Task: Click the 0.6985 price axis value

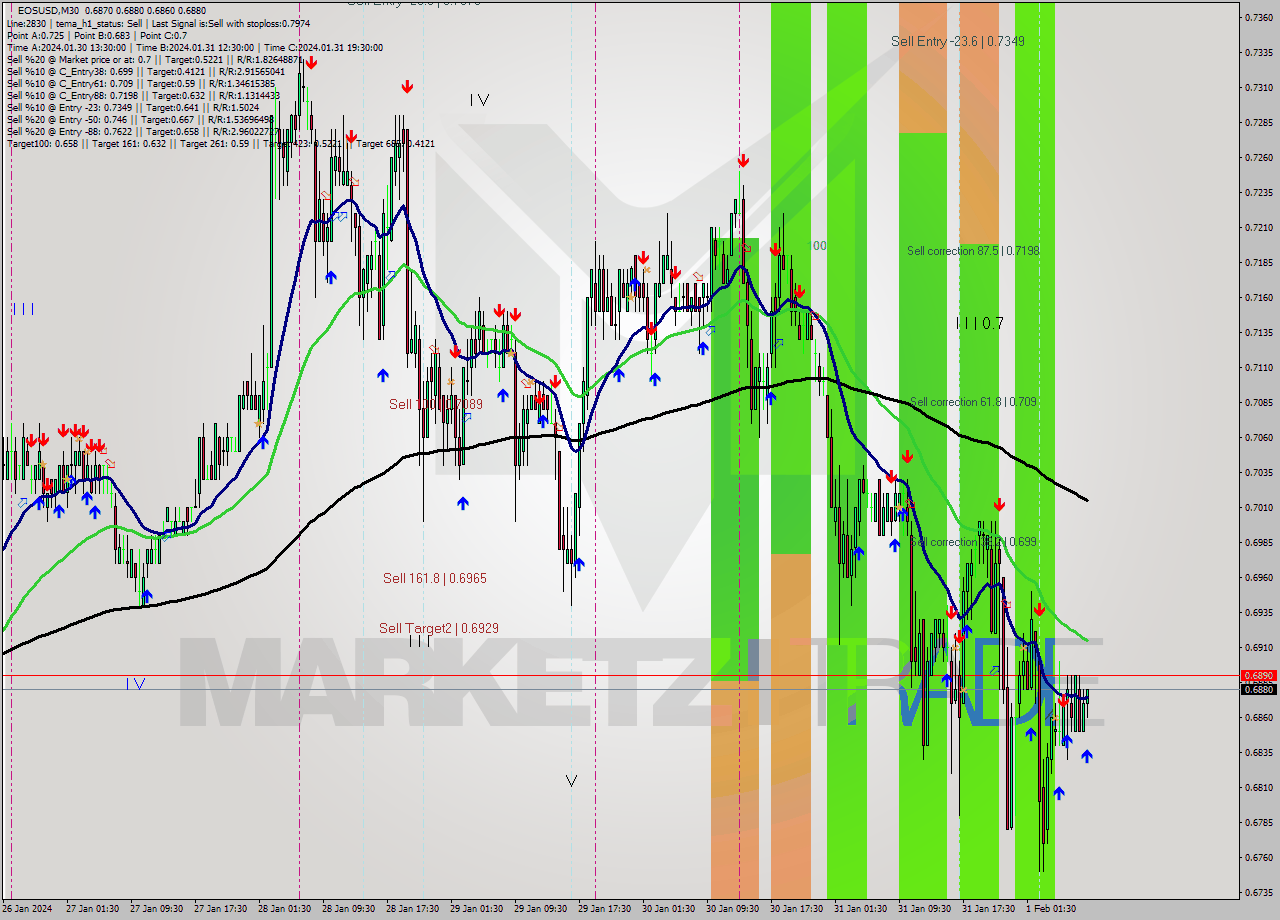Action: click(x=1258, y=543)
